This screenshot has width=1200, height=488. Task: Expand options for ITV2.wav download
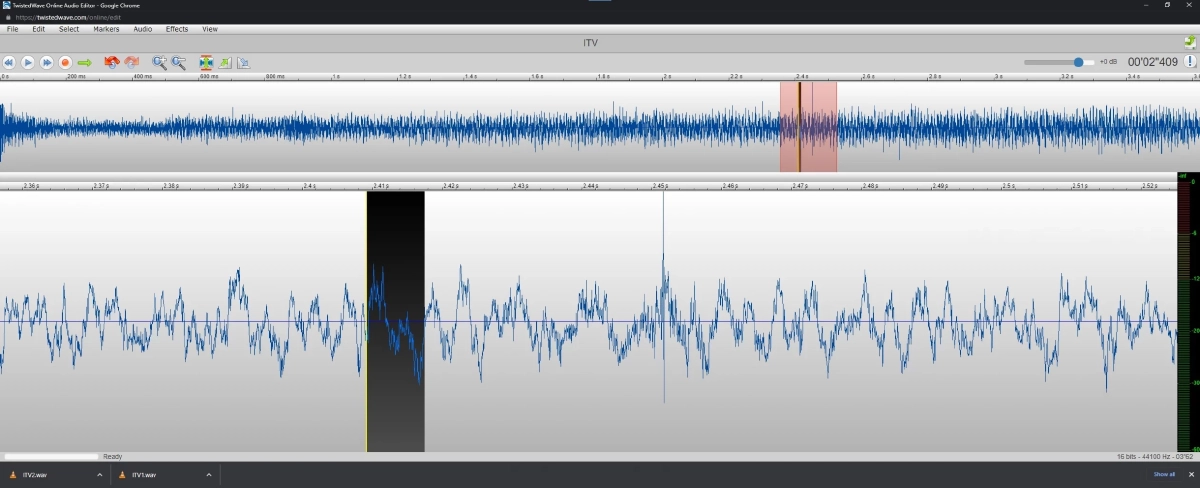click(100, 474)
